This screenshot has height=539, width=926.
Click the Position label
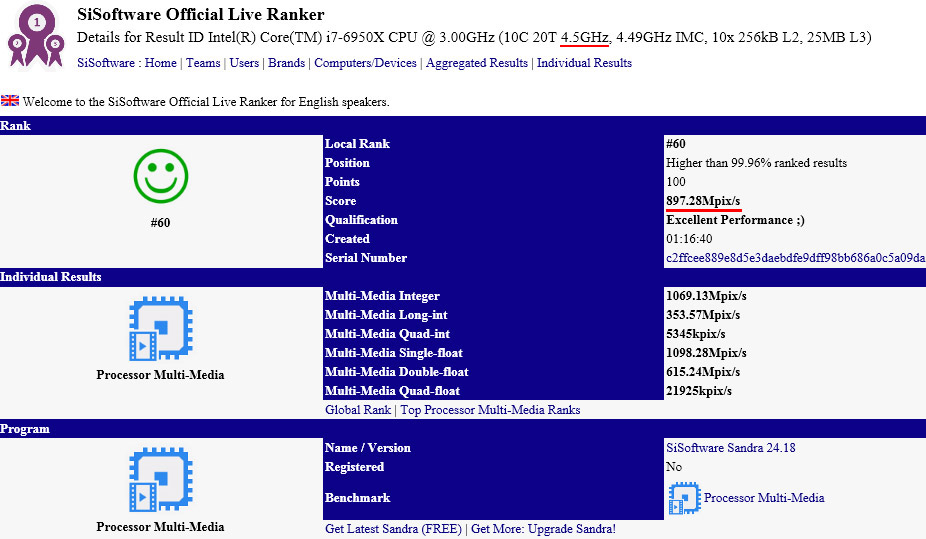(347, 163)
